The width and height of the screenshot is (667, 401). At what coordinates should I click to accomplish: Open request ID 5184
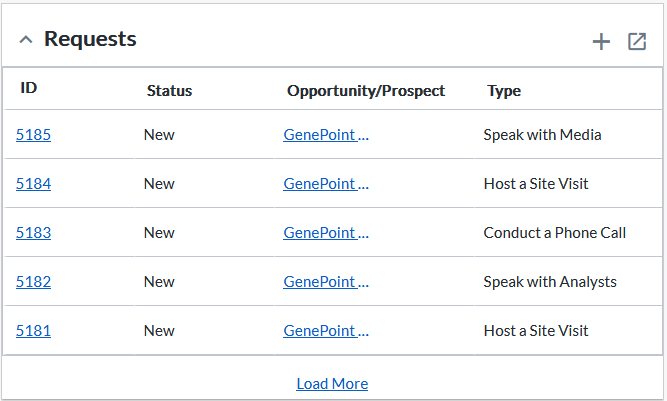[x=33, y=184]
